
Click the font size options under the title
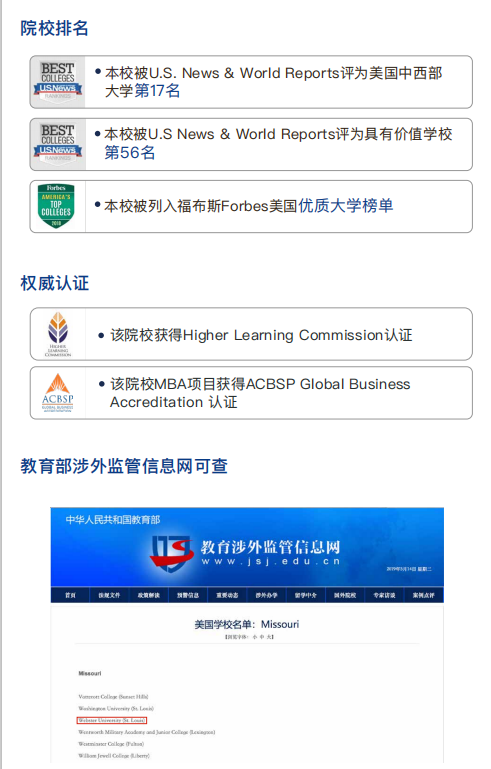pyautogui.click(x=249, y=637)
